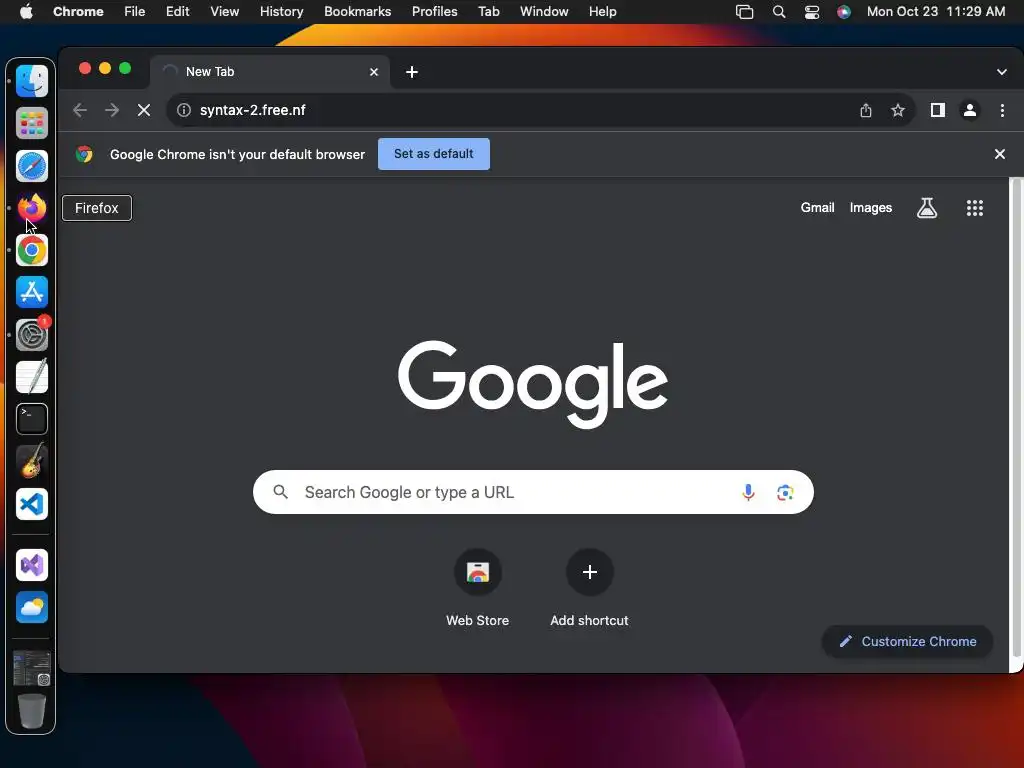Go forward using the forward arrow
The width and height of the screenshot is (1024, 768).
click(x=112, y=110)
